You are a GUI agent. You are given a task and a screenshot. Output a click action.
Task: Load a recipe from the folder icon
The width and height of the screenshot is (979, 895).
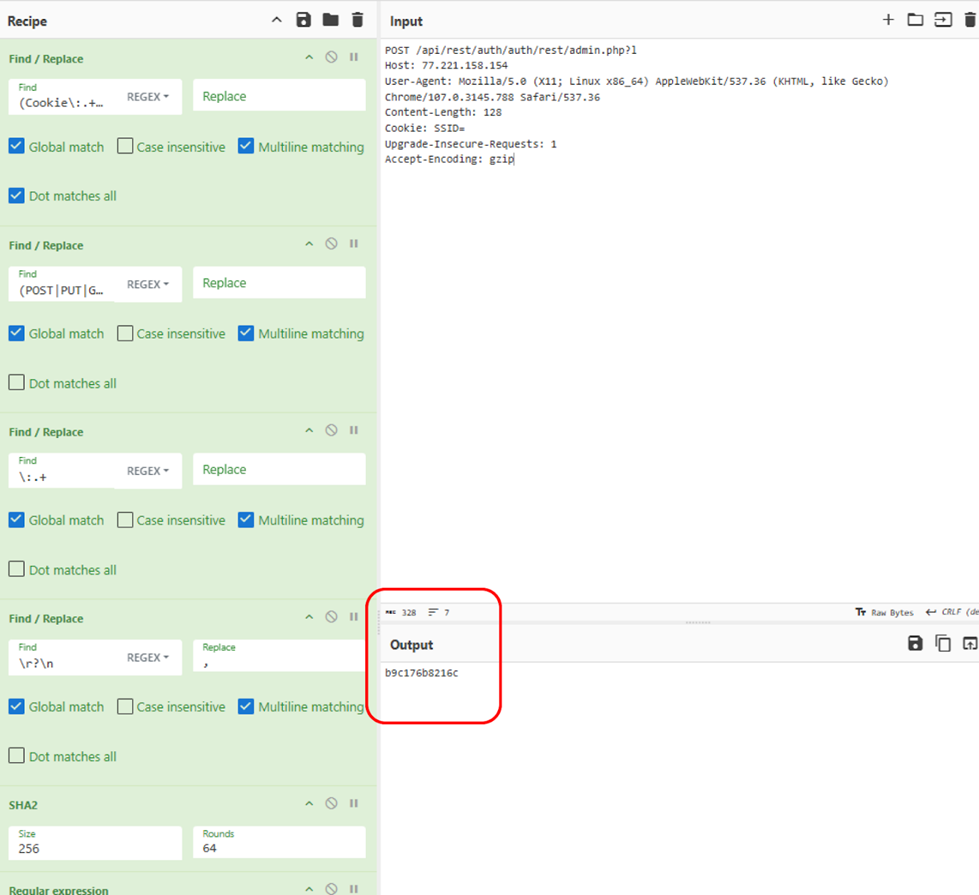click(330, 20)
